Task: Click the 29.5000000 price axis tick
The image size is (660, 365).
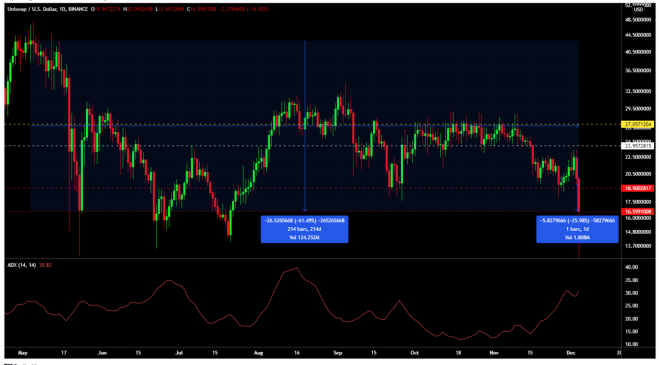Action: click(x=639, y=109)
